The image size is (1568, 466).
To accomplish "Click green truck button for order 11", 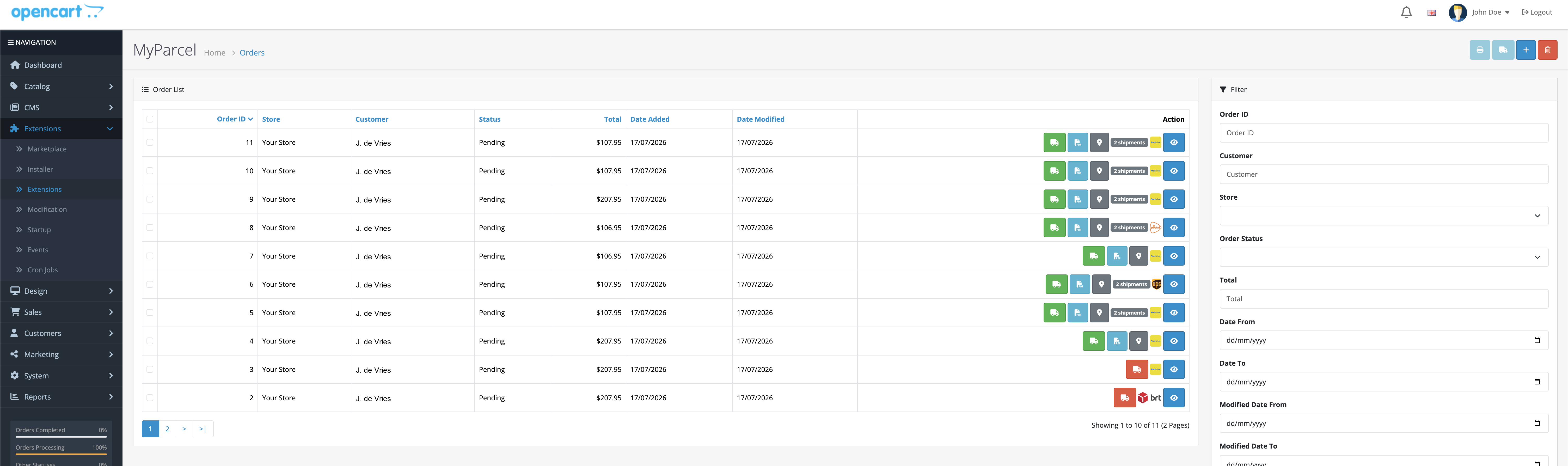I will (1054, 142).
